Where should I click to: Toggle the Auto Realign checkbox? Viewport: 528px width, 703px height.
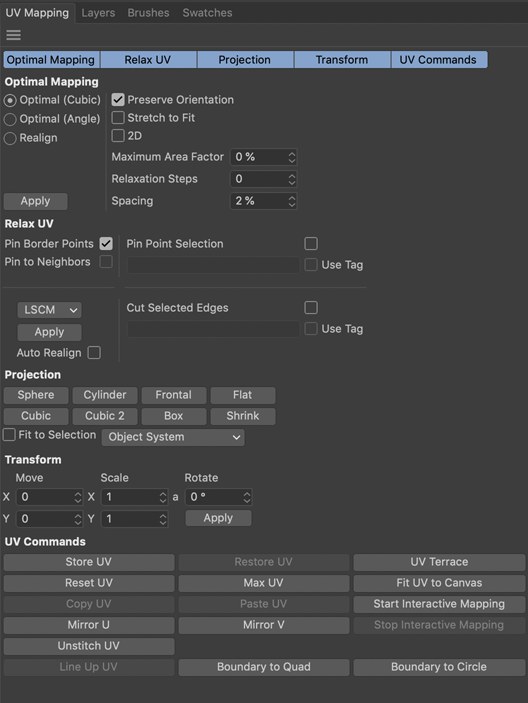pos(94,353)
